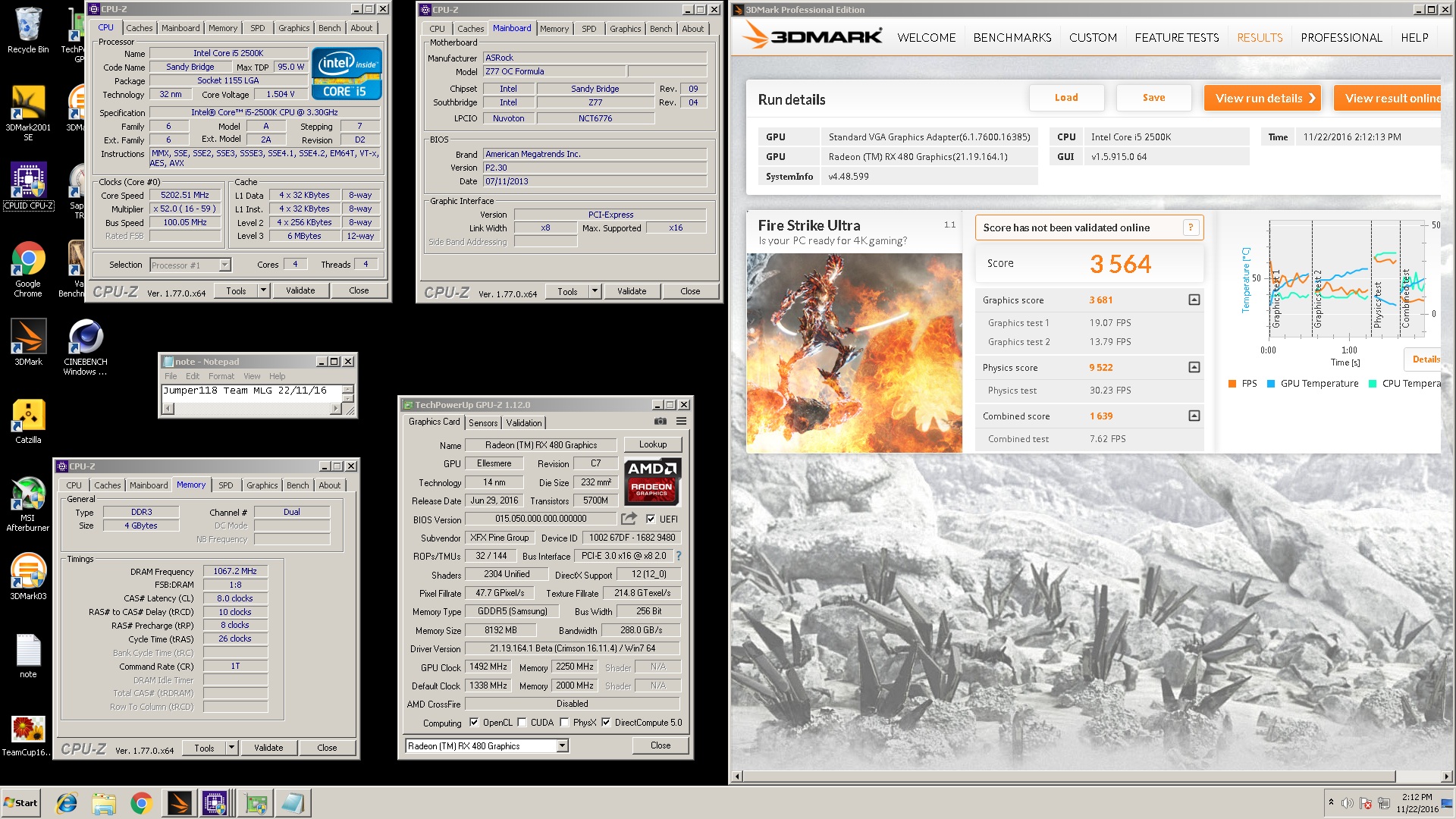This screenshot has height=819, width=1456.
Task: Collapse the Physics score section in 3DMark
Action: click(1194, 368)
